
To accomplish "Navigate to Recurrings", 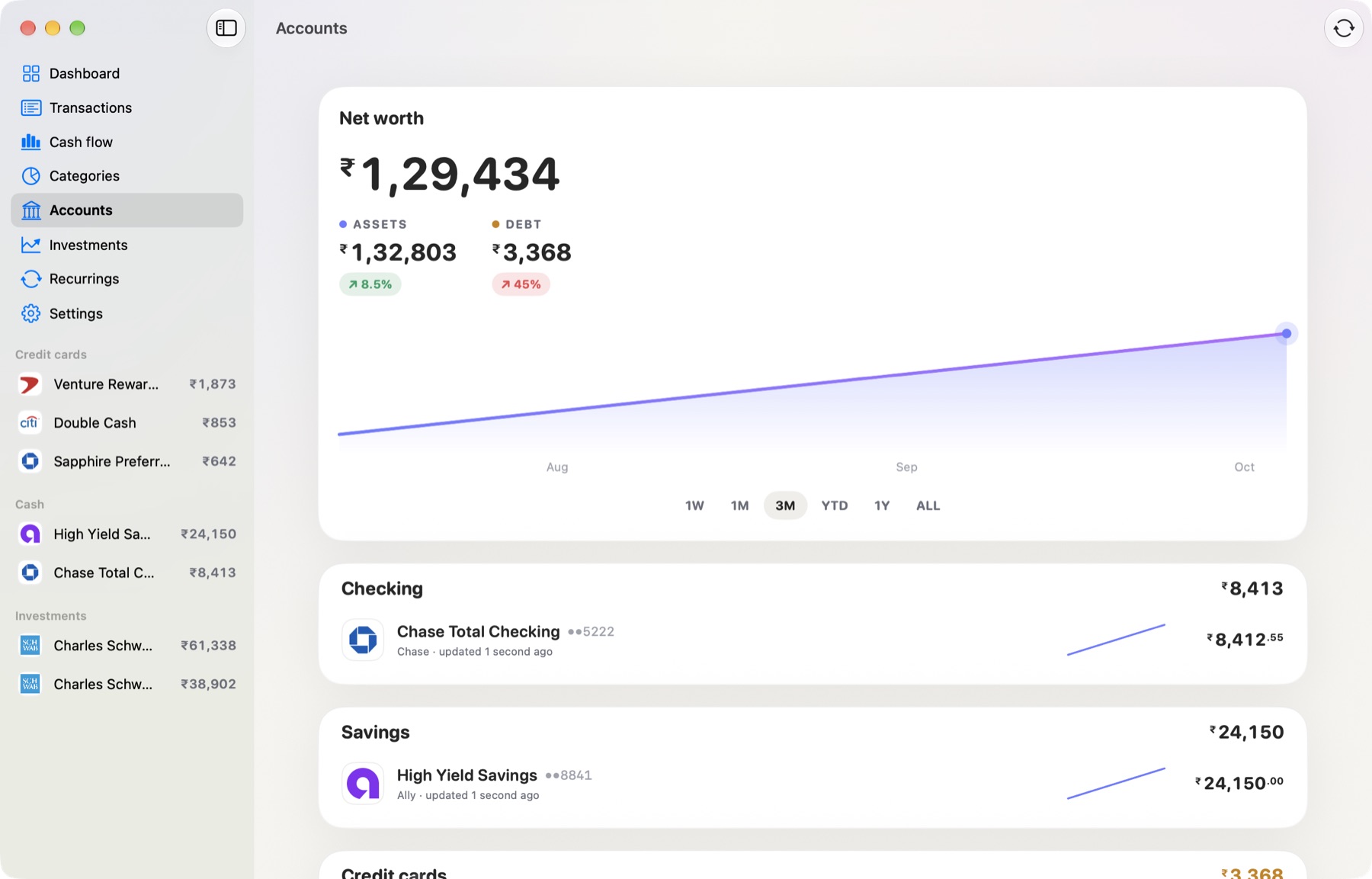I will click(x=127, y=279).
